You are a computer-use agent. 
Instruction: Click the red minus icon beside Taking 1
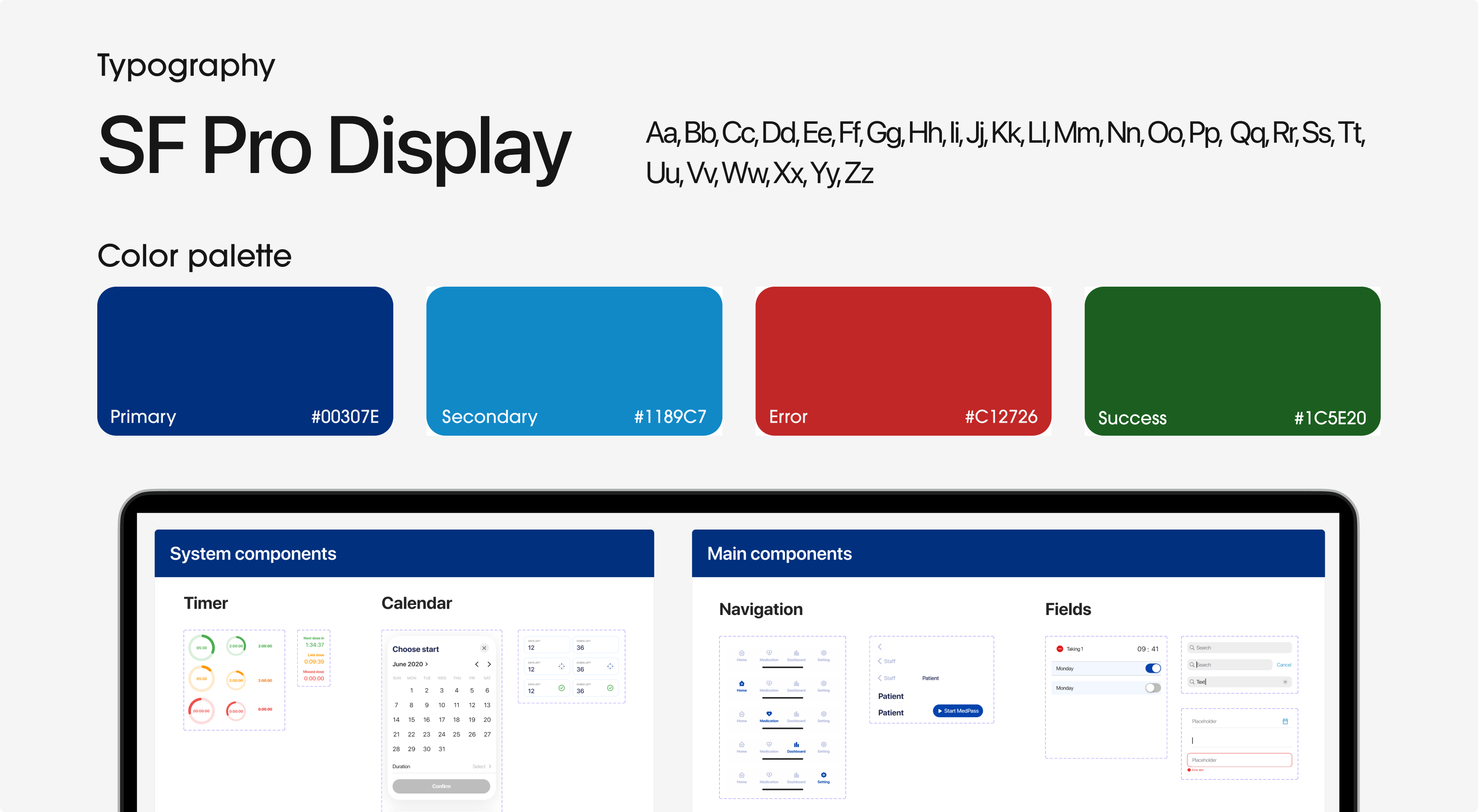click(x=1060, y=649)
